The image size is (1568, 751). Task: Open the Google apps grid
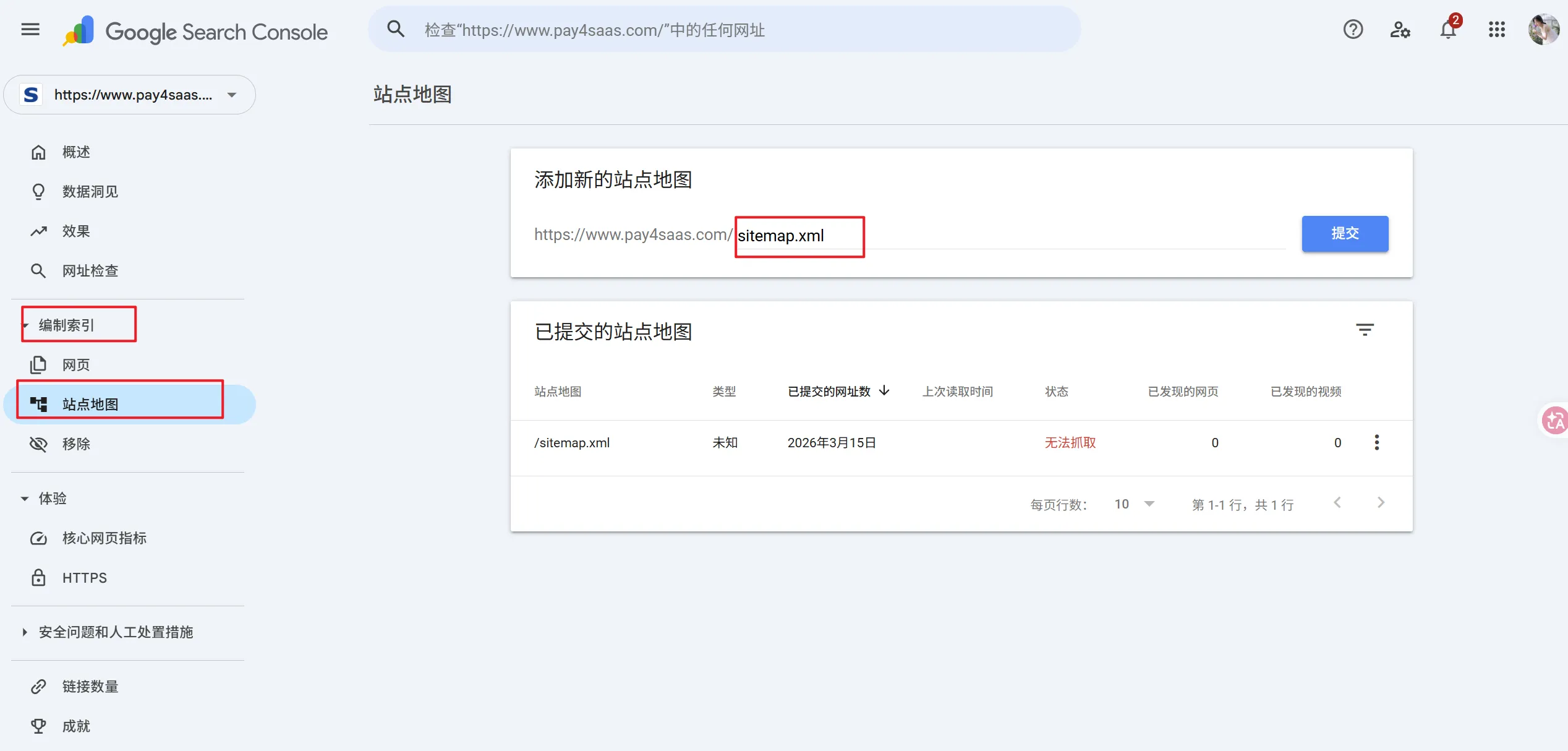[x=1496, y=30]
